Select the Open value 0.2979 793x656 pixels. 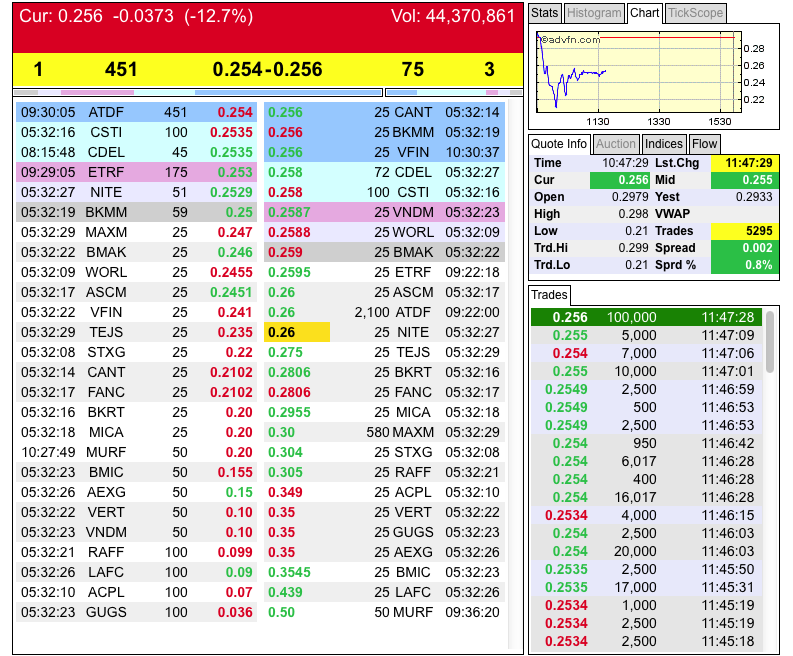click(x=630, y=197)
